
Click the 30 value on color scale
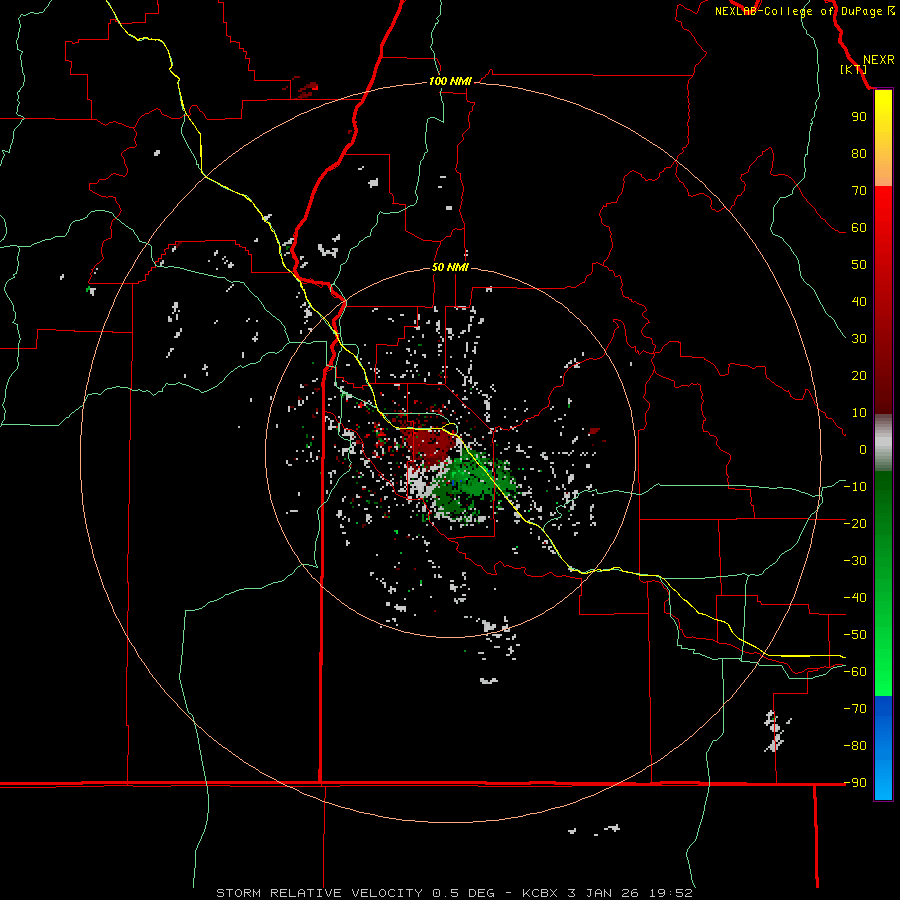click(x=859, y=339)
